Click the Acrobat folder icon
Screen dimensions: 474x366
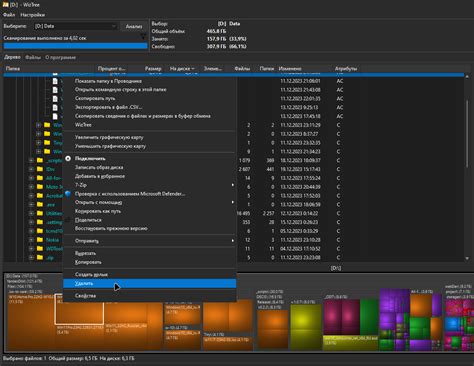40,195
